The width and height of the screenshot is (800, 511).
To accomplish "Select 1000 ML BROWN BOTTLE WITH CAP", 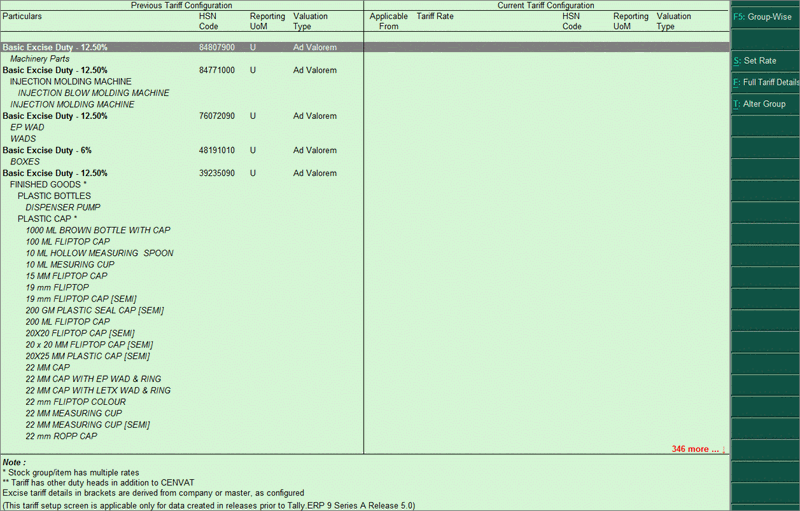I will tap(98, 230).
